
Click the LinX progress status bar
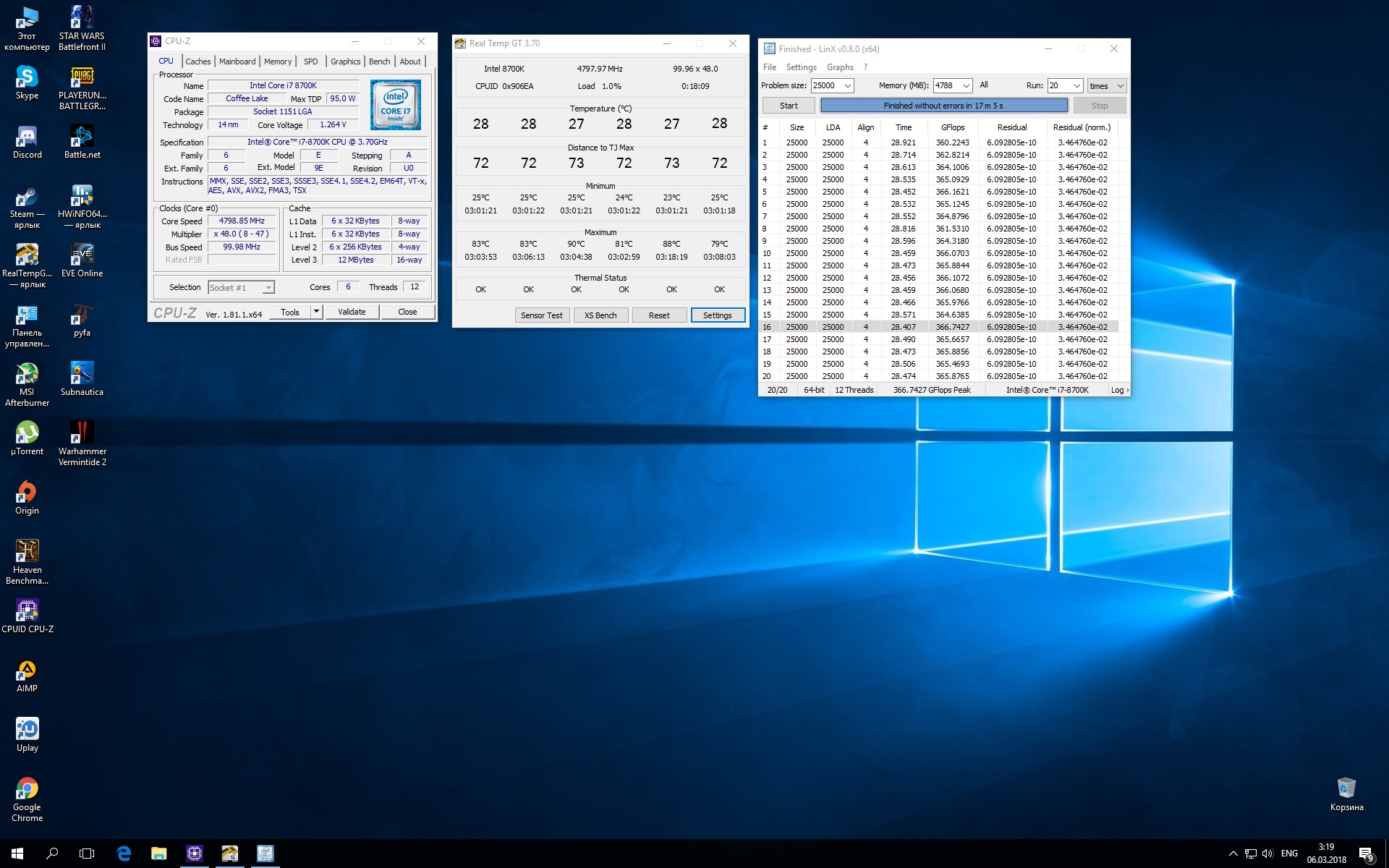pos(943,106)
